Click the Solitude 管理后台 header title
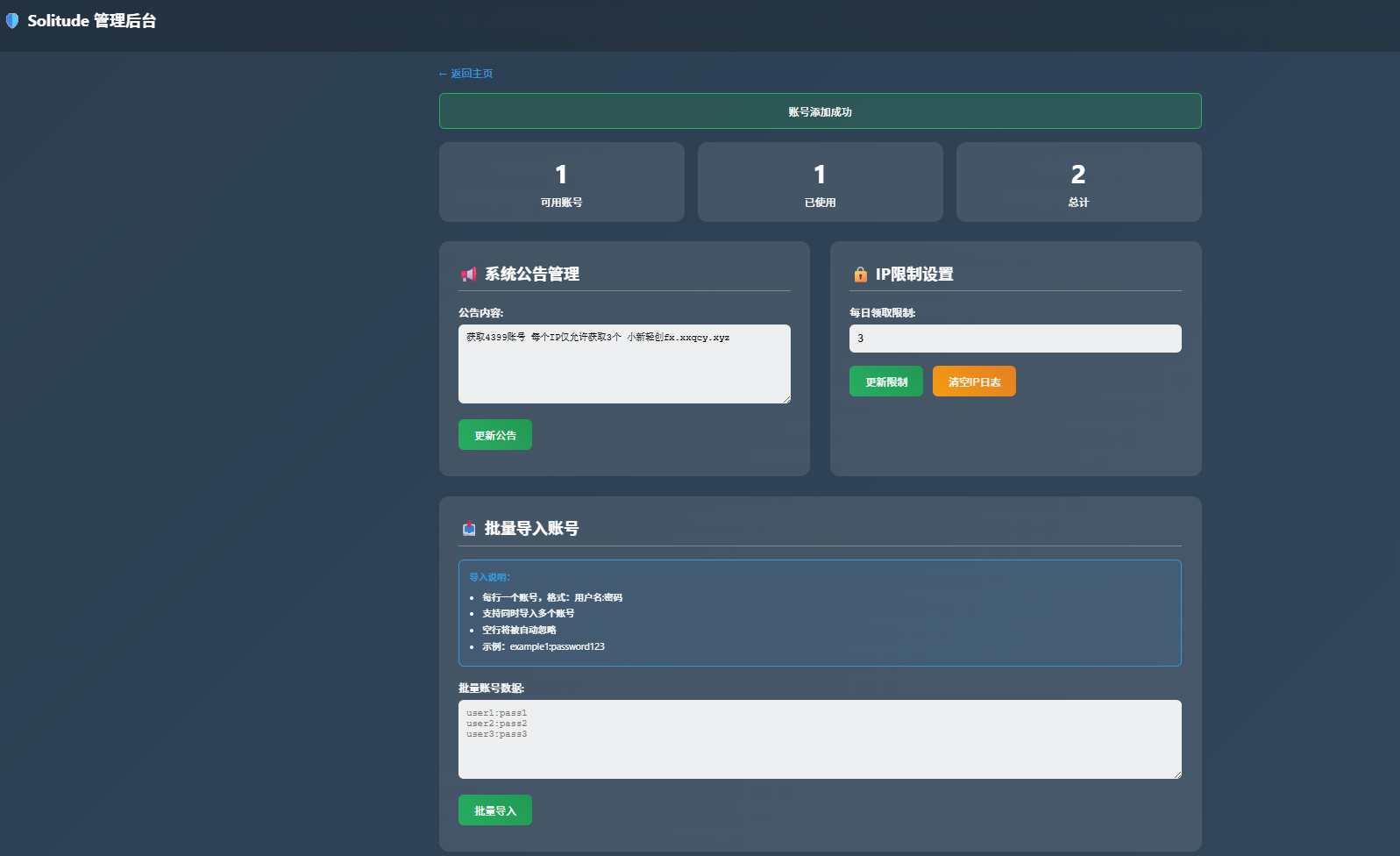This screenshot has width=1400, height=856. (x=92, y=21)
